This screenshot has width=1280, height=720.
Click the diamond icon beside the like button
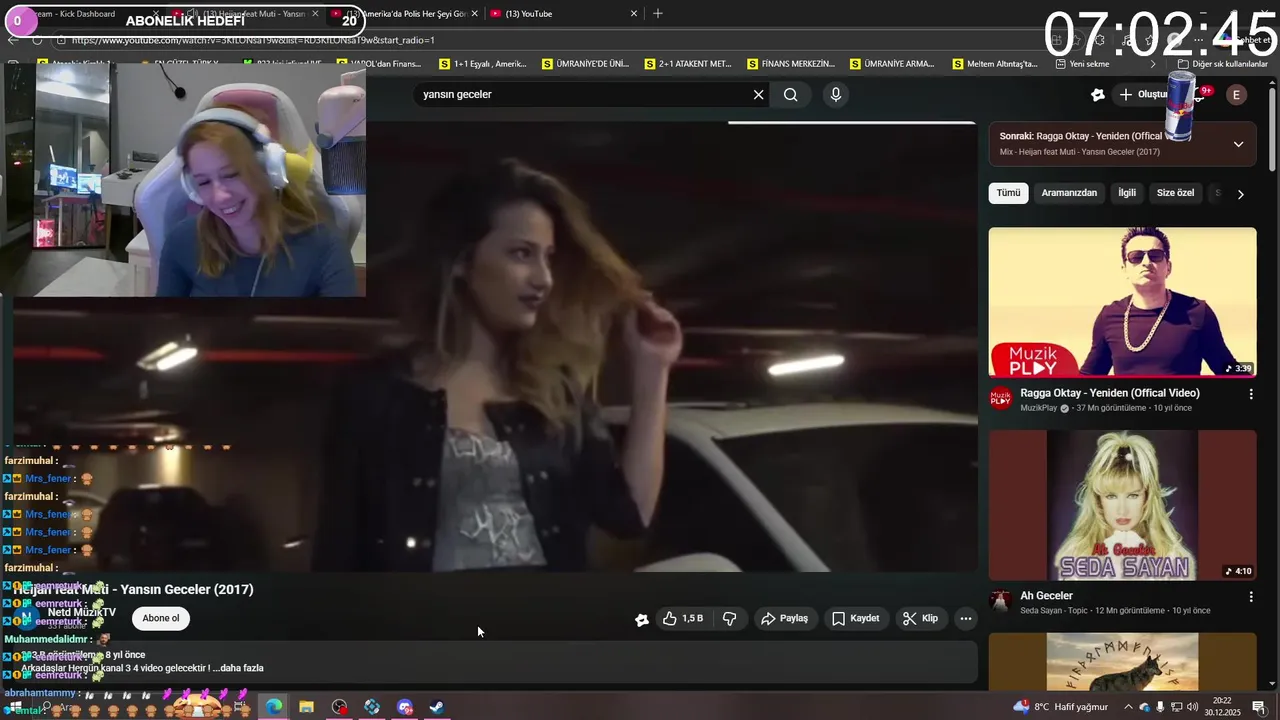tap(642, 620)
